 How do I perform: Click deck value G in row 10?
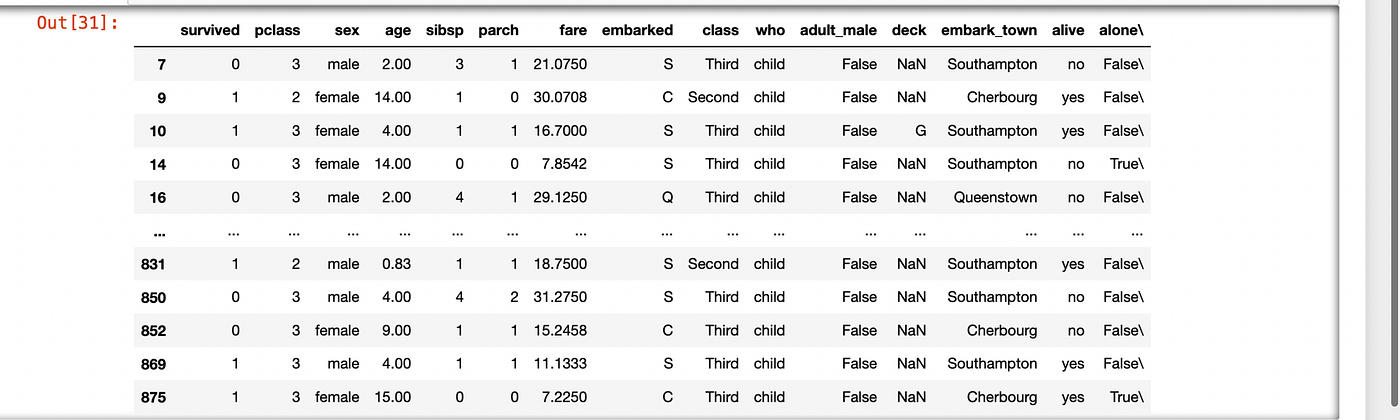tap(920, 130)
